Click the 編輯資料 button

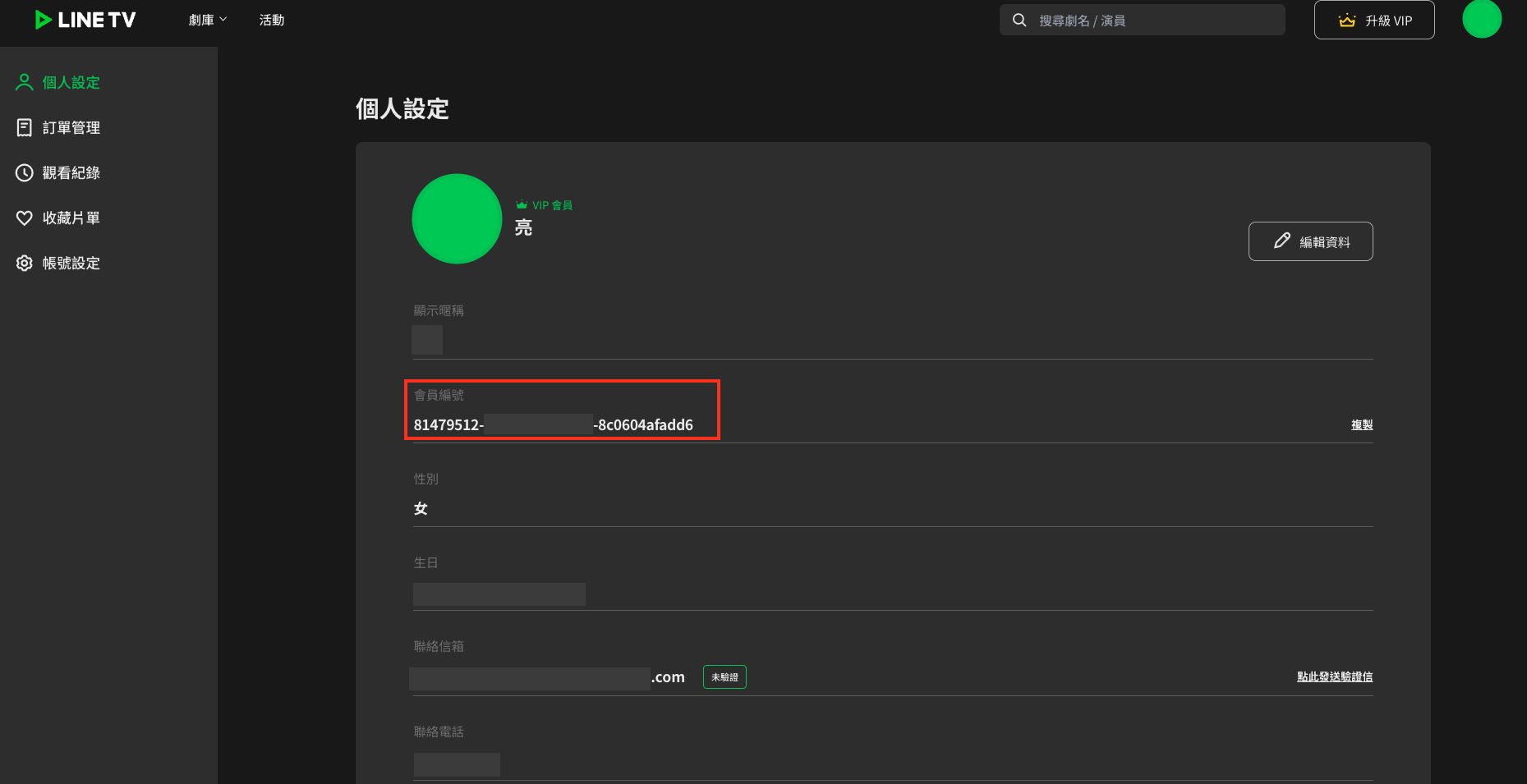[x=1310, y=241]
